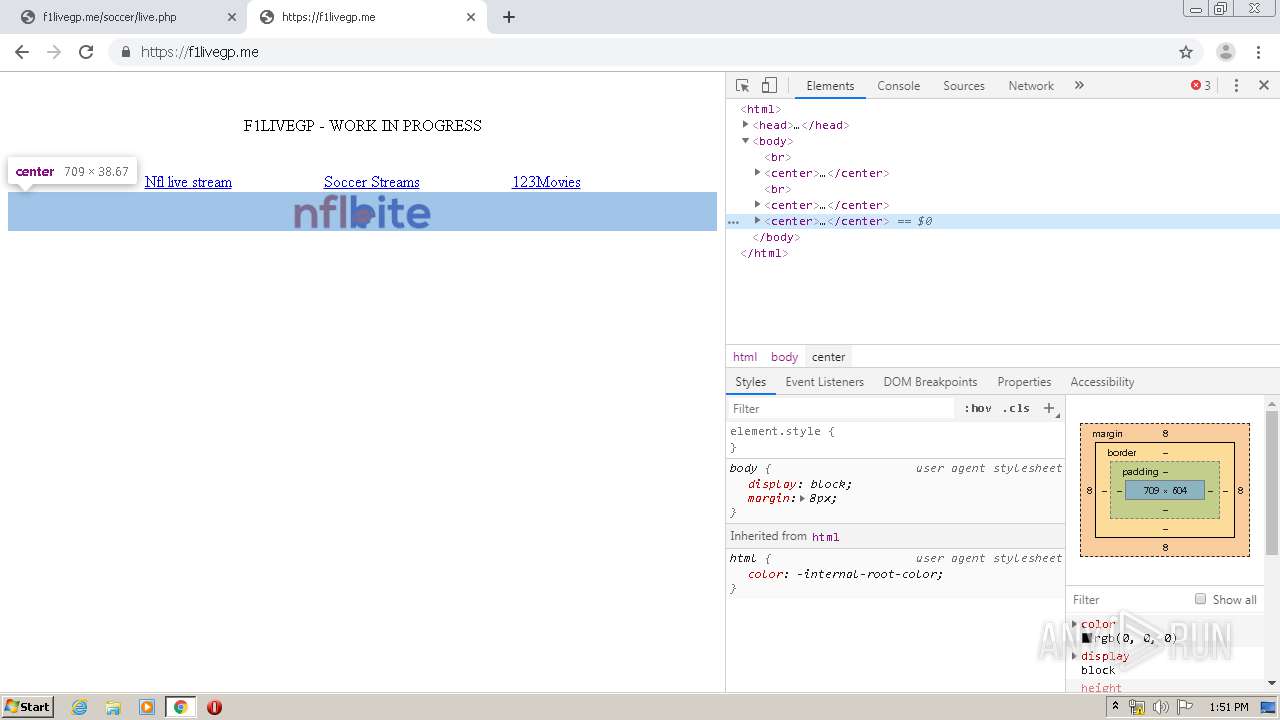
Task: Open the 123Movies link
Action: tap(546, 182)
